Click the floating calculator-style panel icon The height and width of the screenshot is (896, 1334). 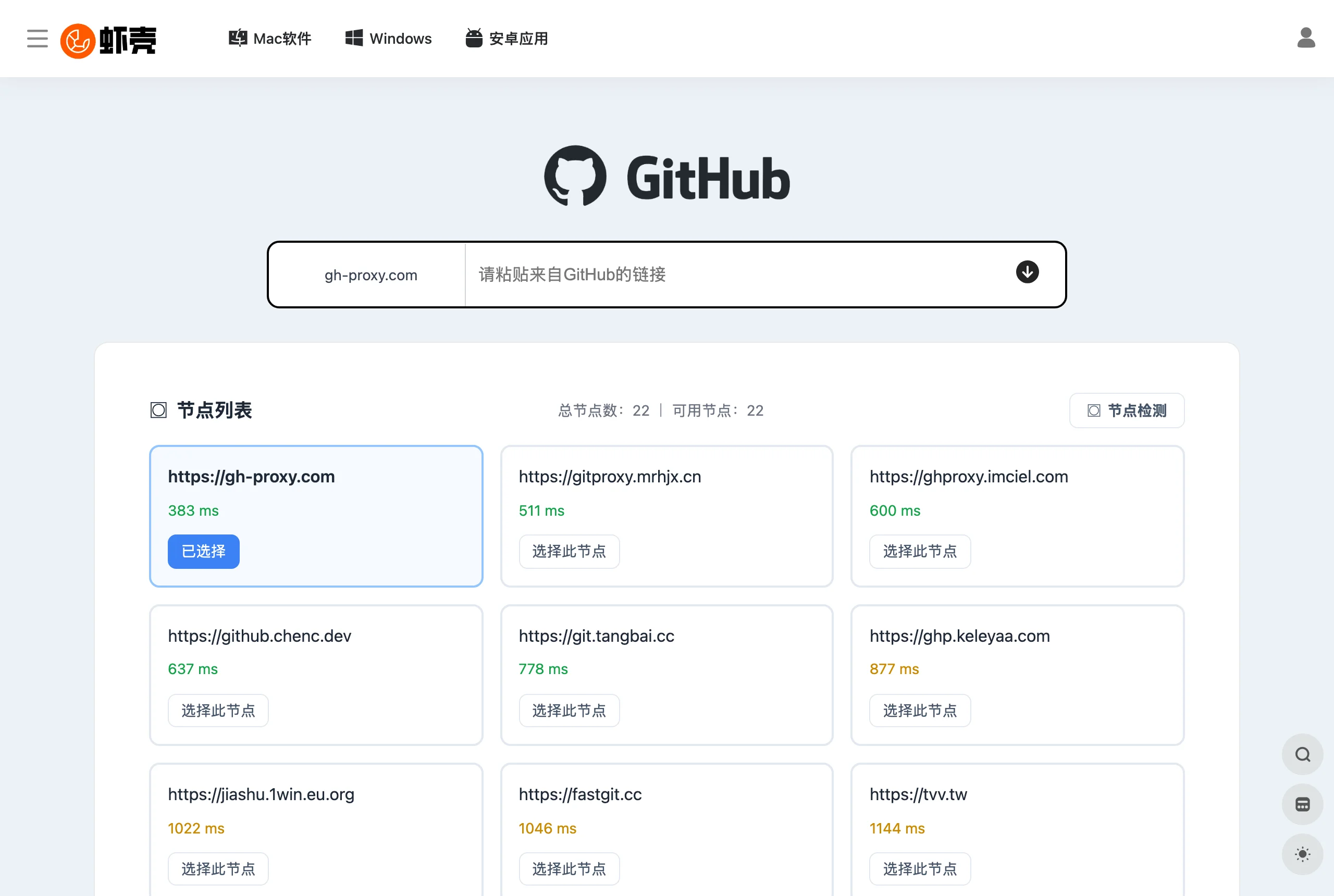coord(1303,804)
